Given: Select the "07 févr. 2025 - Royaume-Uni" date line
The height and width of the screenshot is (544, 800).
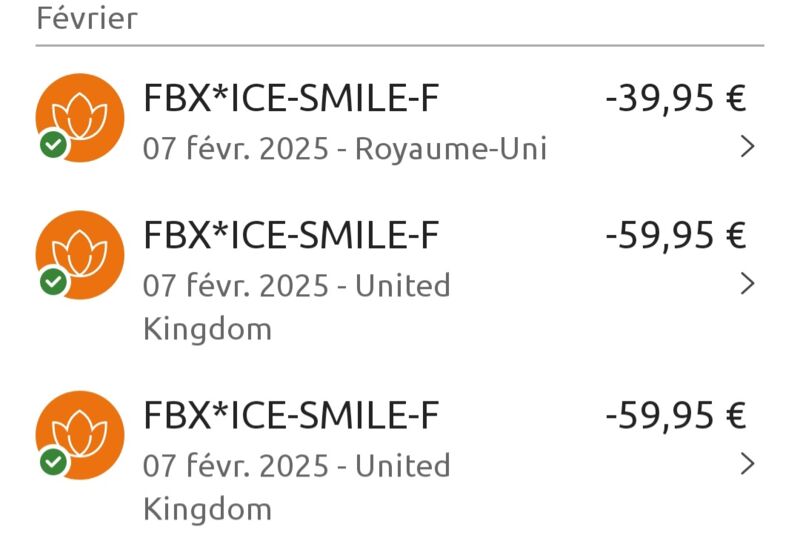Looking at the screenshot, I should coord(345,149).
